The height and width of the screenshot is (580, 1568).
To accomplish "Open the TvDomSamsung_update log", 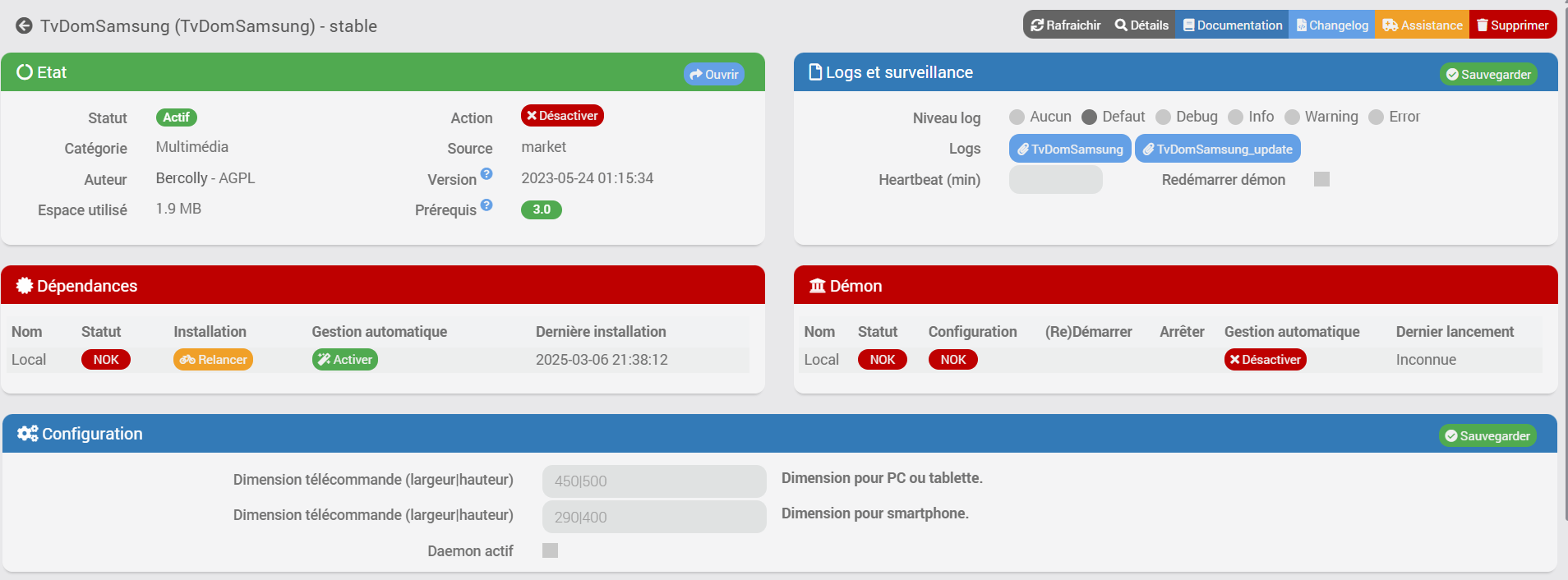I will pos(1217,149).
